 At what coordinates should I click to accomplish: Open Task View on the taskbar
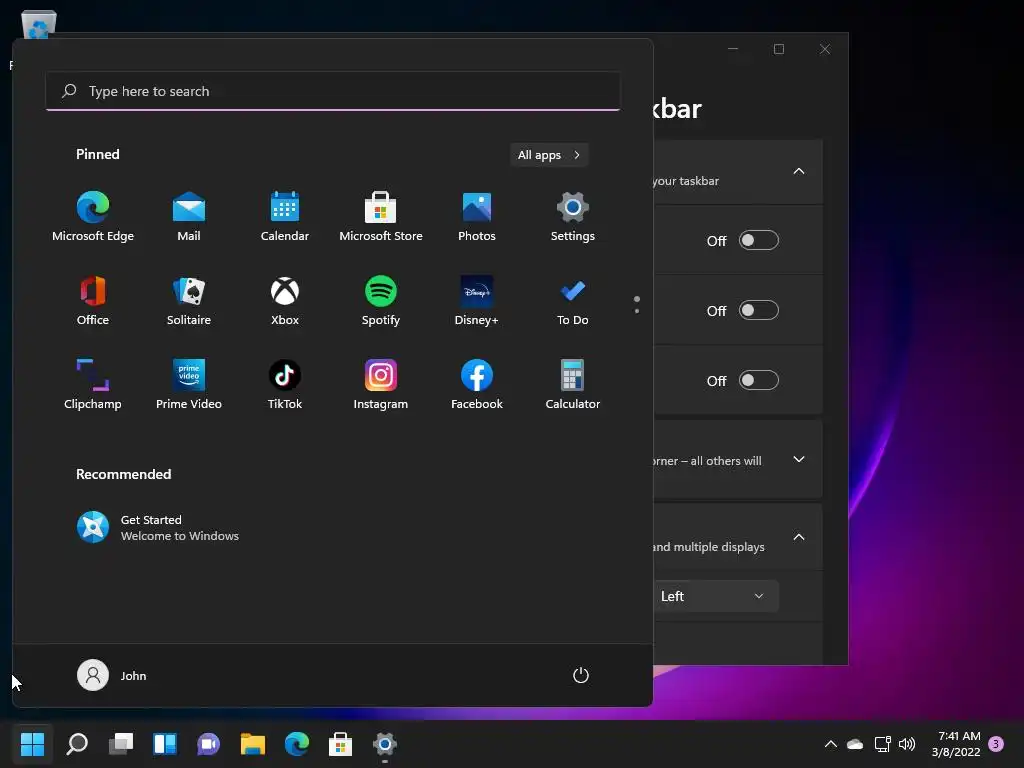tap(121, 743)
